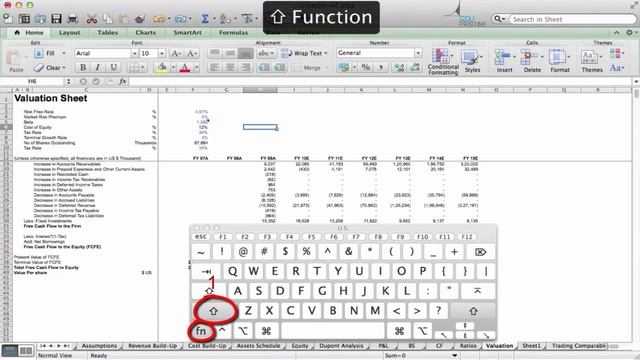Viewport: 640px width, 360px height.
Task: Click the Copy icon in toolbar
Action: tap(108, 19)
